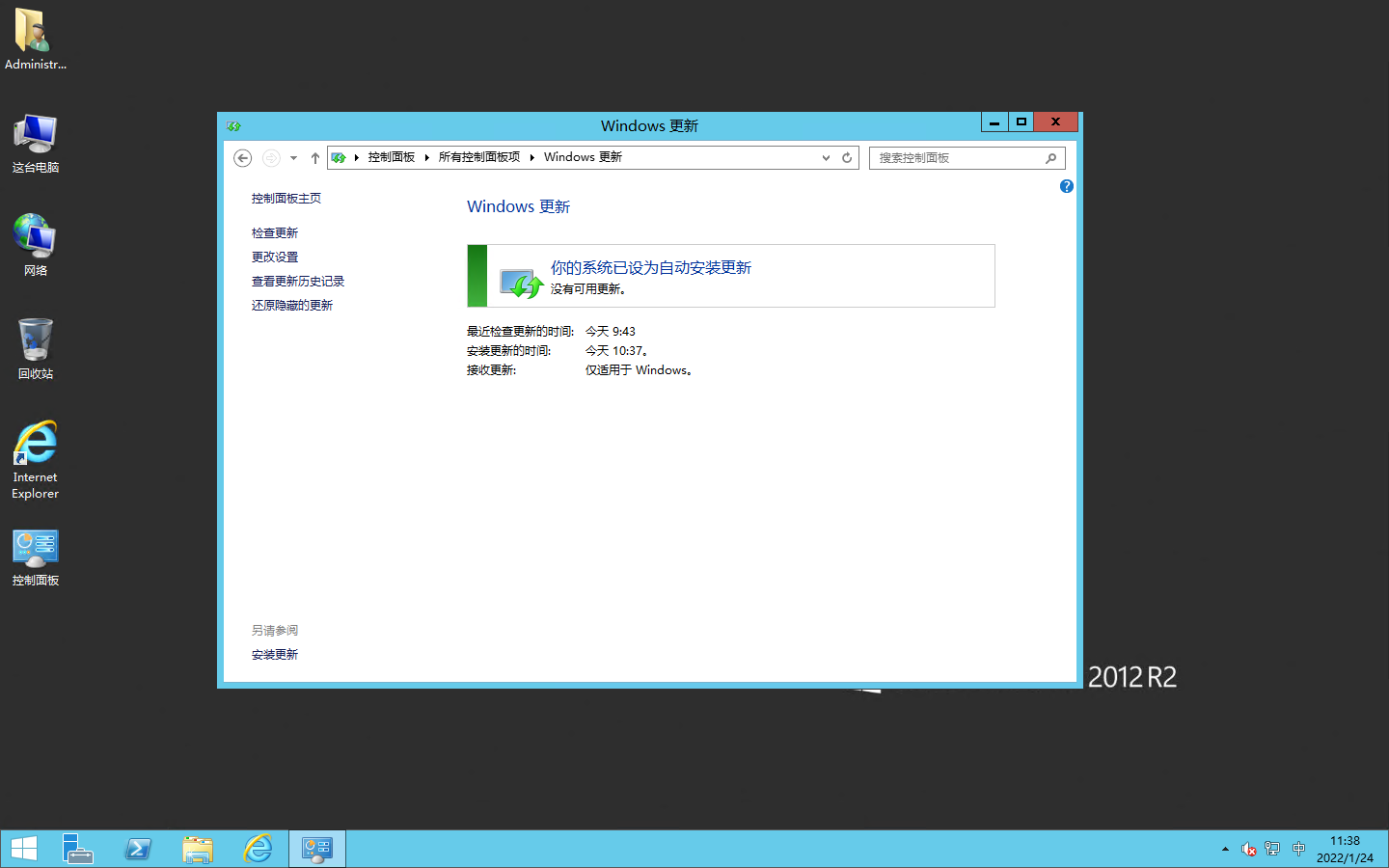This screenshot has height=868, width=1389.
Task: Expand the chevron after 所有控制面板项
Action: click(531, 157)
